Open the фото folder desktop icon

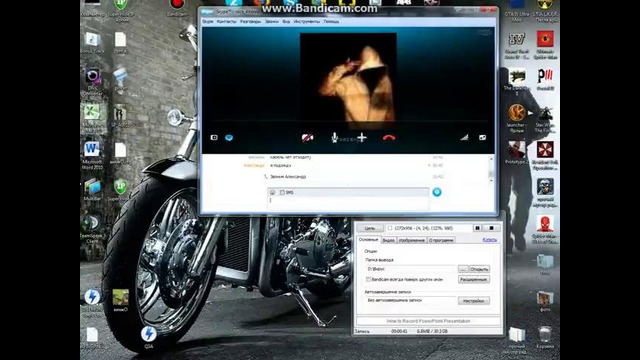click(545, 301)
